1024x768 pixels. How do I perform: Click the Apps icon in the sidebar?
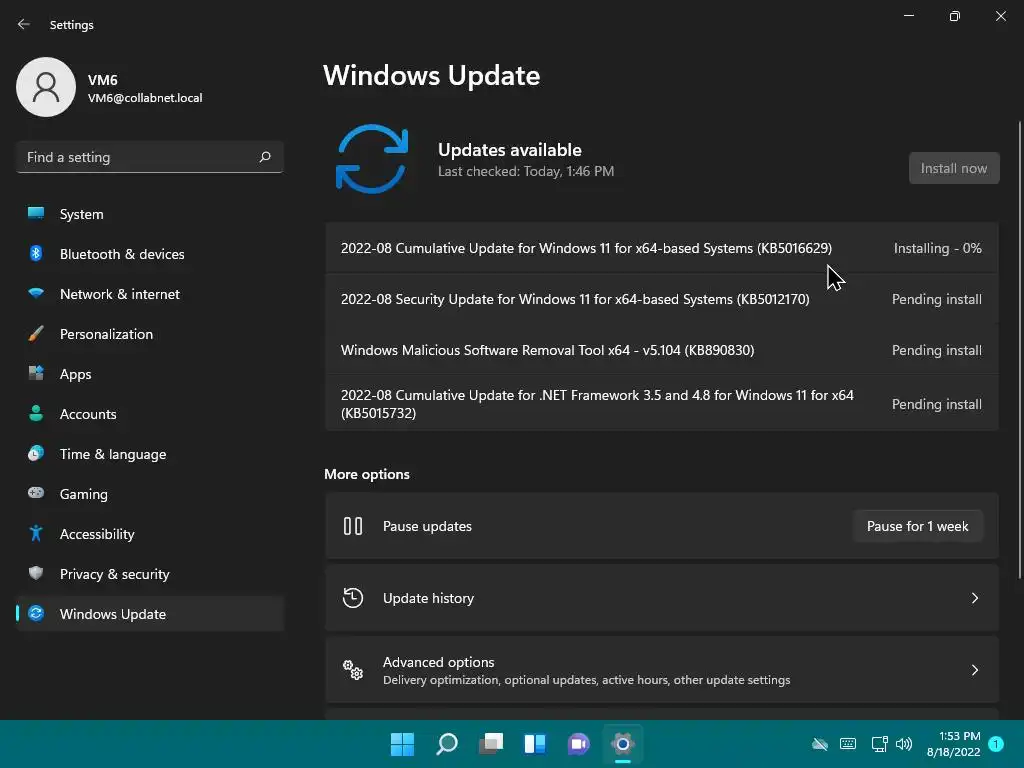(x=36, y=374)
